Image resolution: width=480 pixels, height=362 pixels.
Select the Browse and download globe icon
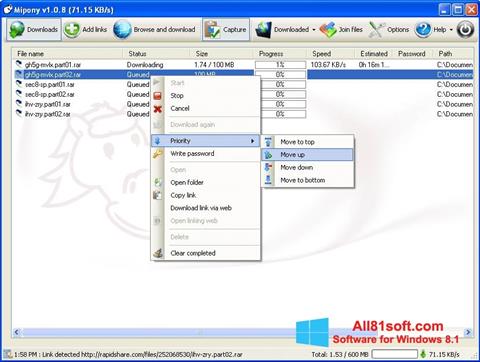(122, 29)
